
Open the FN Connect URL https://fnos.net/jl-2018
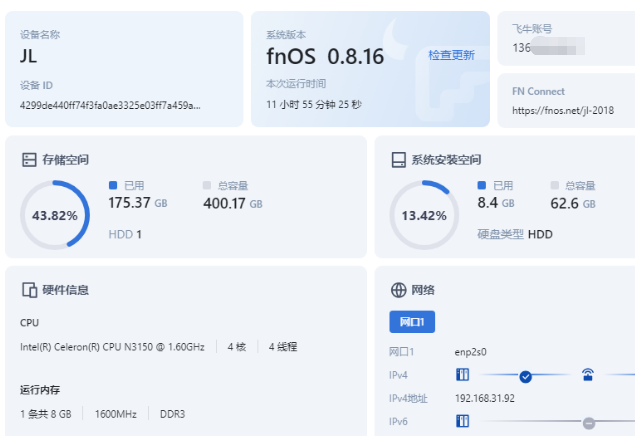[x=563, y=111]
